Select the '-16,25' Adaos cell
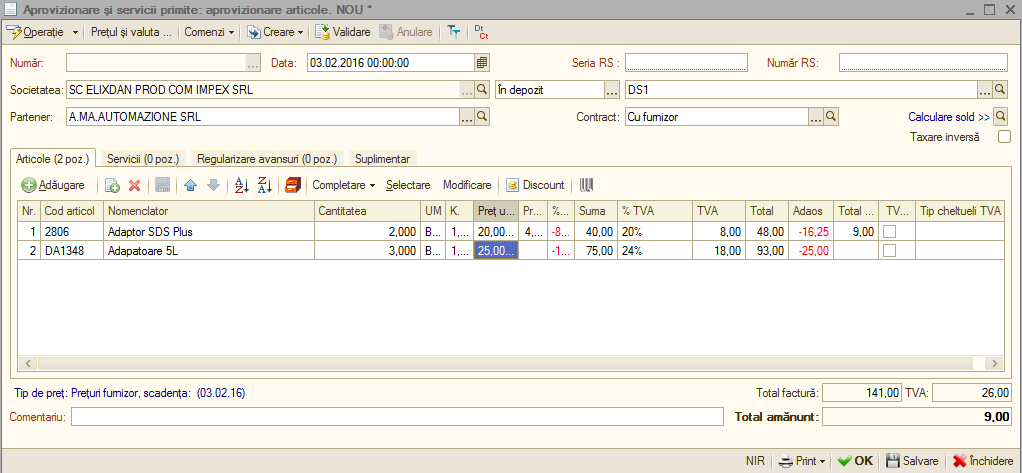 coord(811,231)
